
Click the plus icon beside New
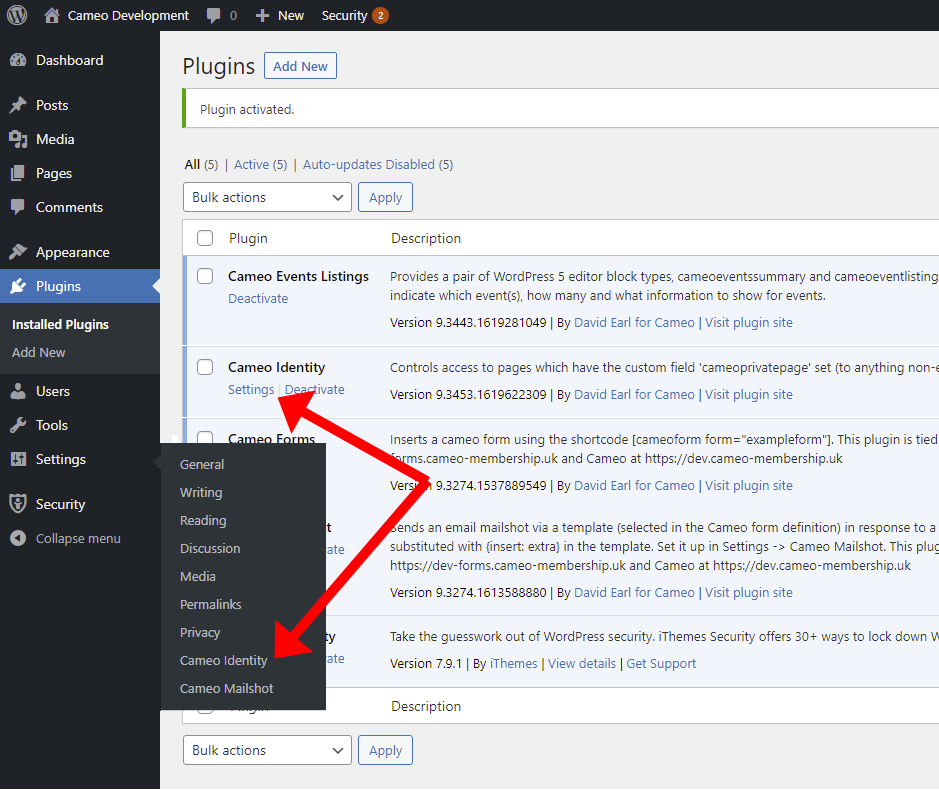(262, 16)
